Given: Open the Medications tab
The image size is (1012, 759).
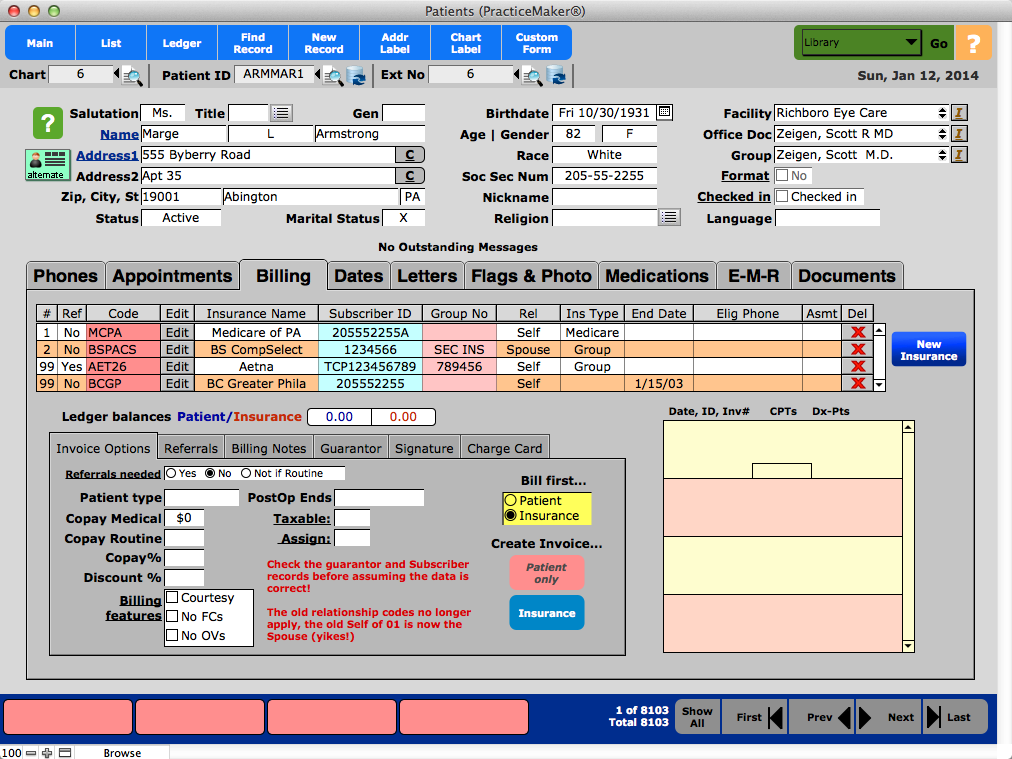Looking at the screenshot, I should click(x=657, y=276).
